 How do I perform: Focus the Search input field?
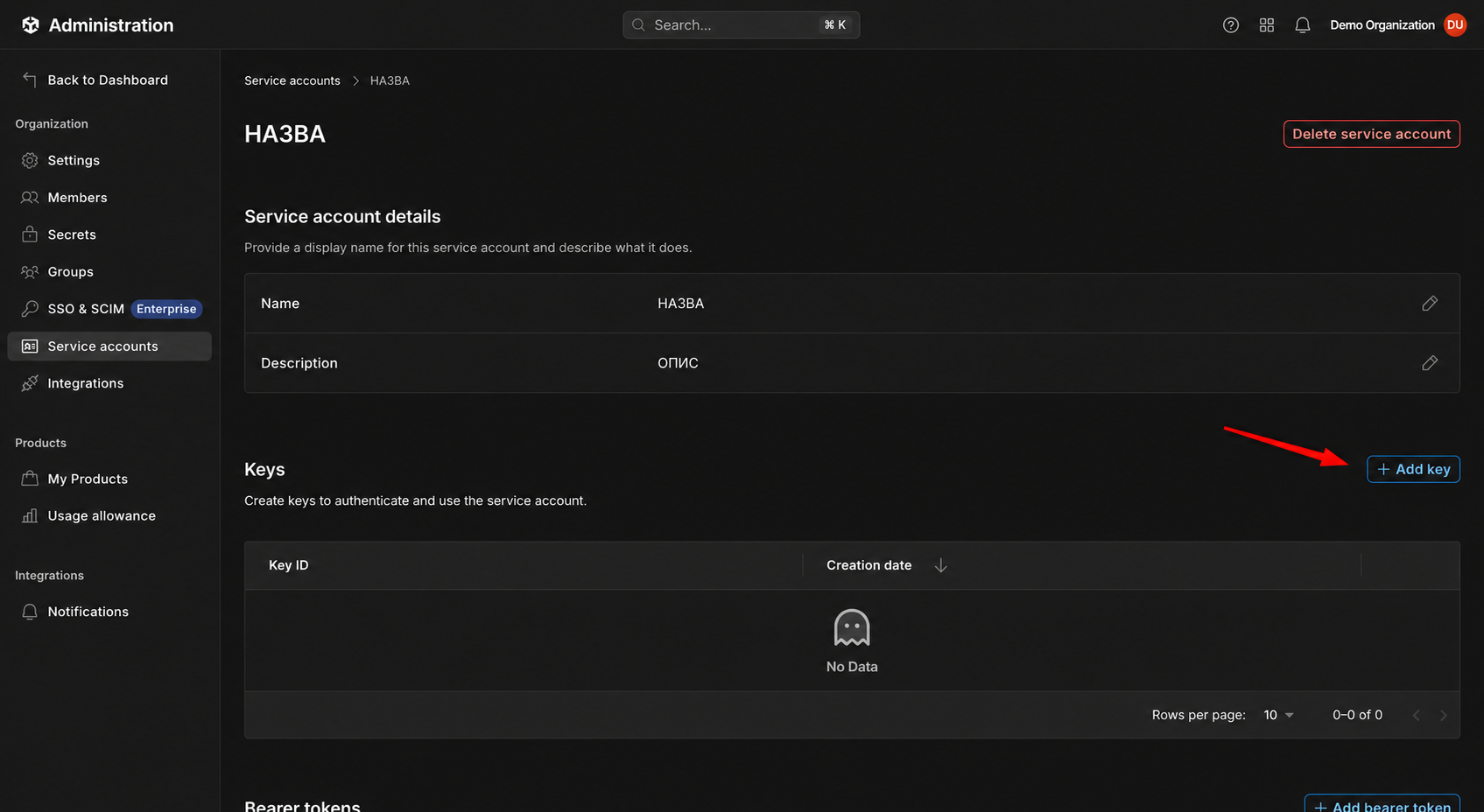tap(741, 24)
